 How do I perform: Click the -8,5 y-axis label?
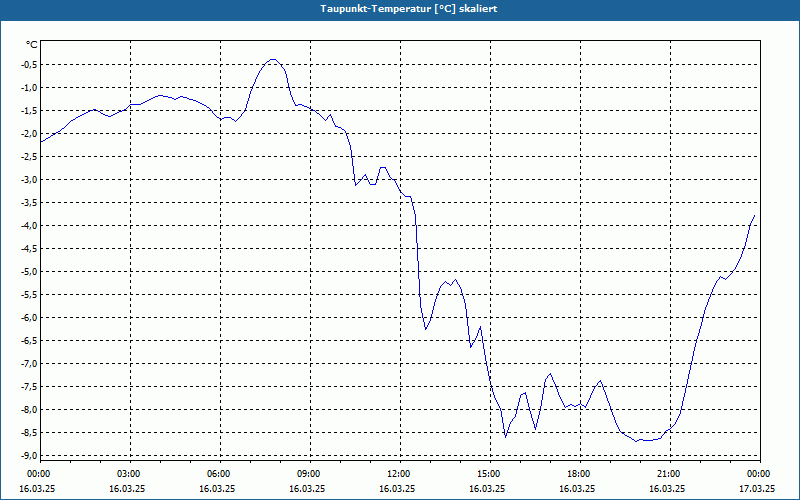pos(29,433)
